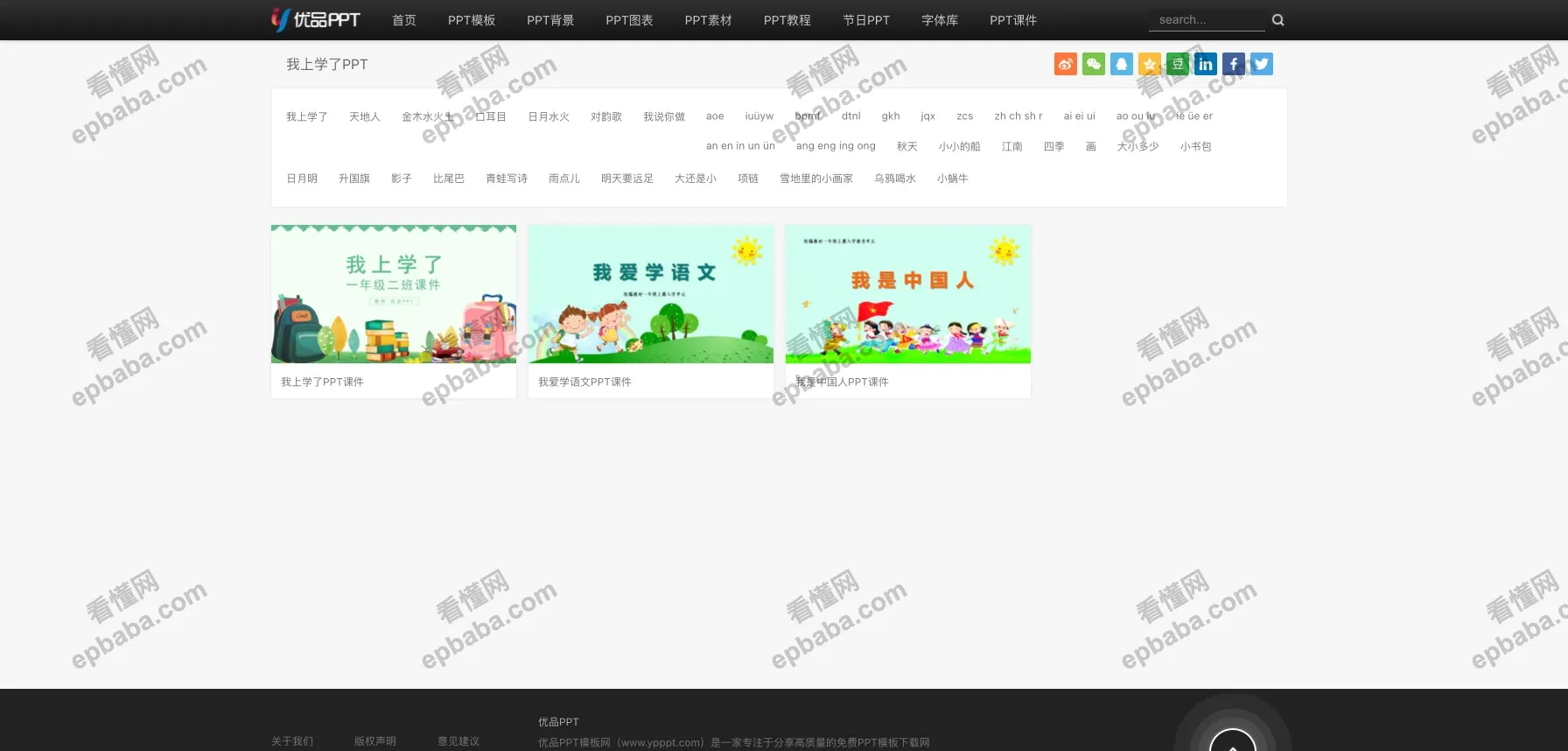Click the search magnifier icon
Screen dimensions: 1568x751
tap(1277, 20)
